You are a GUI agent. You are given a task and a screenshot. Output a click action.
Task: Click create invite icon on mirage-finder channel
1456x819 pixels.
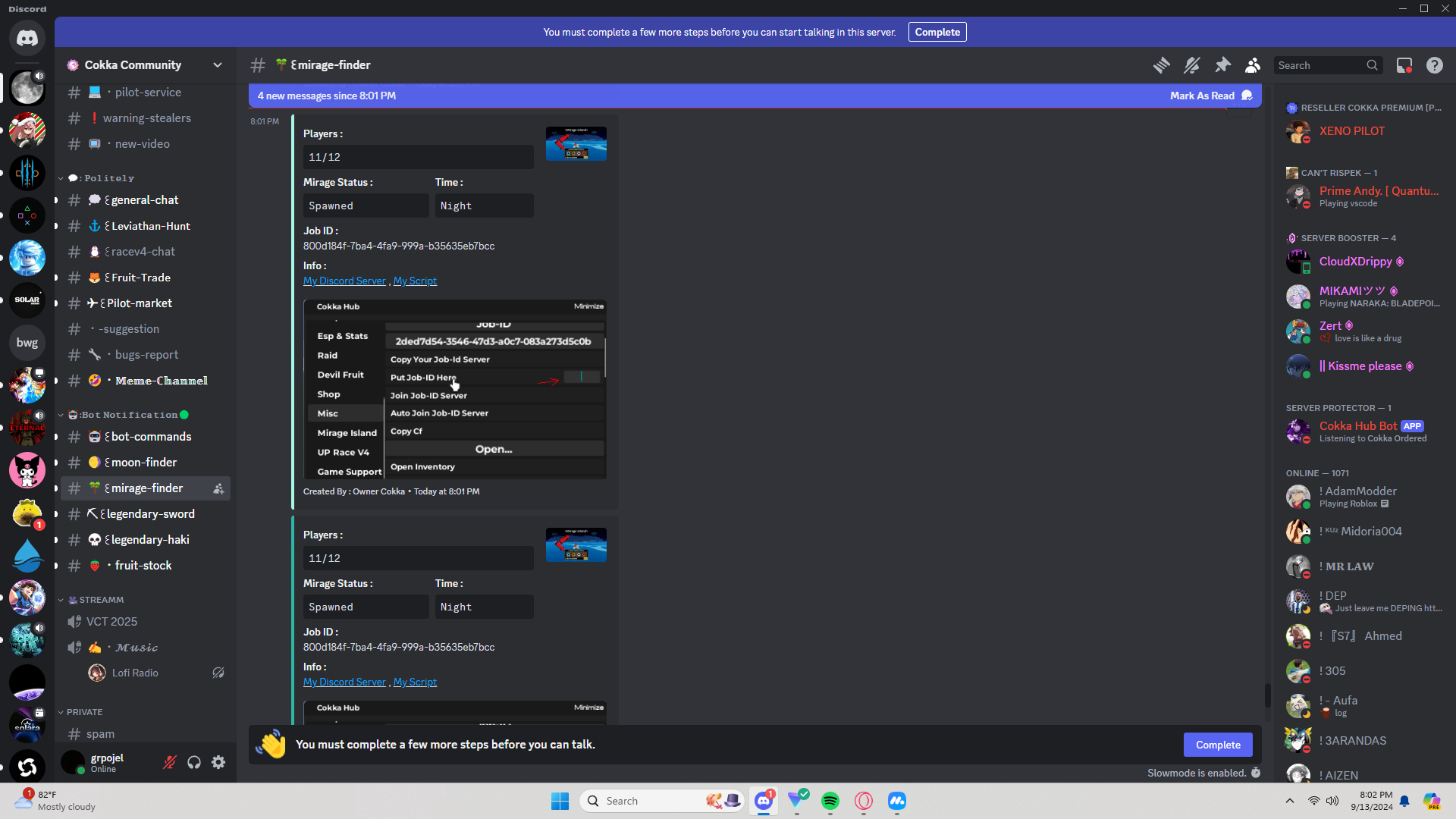(x=218, y=488)
